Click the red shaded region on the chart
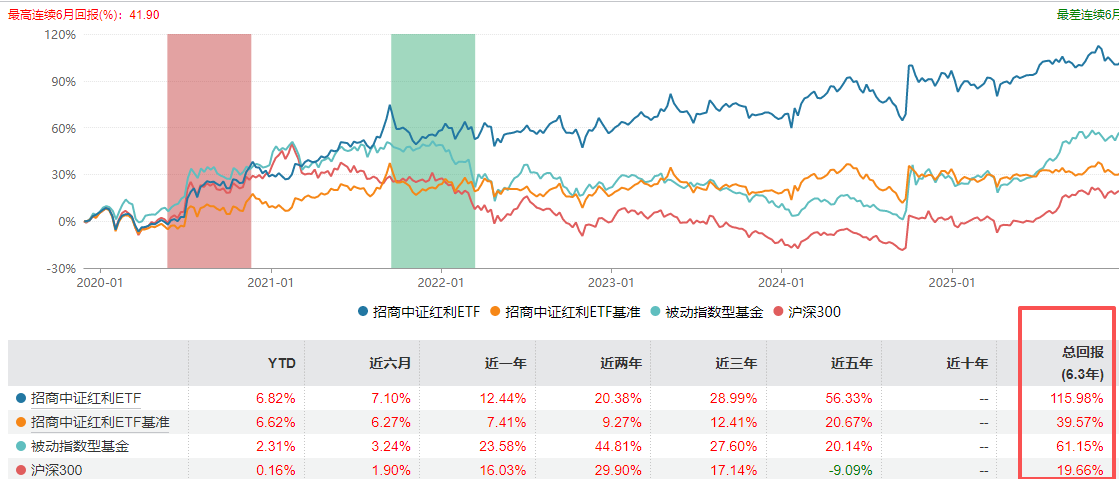The height and width of the screenshot is (479, 1119). pos(209,150)
